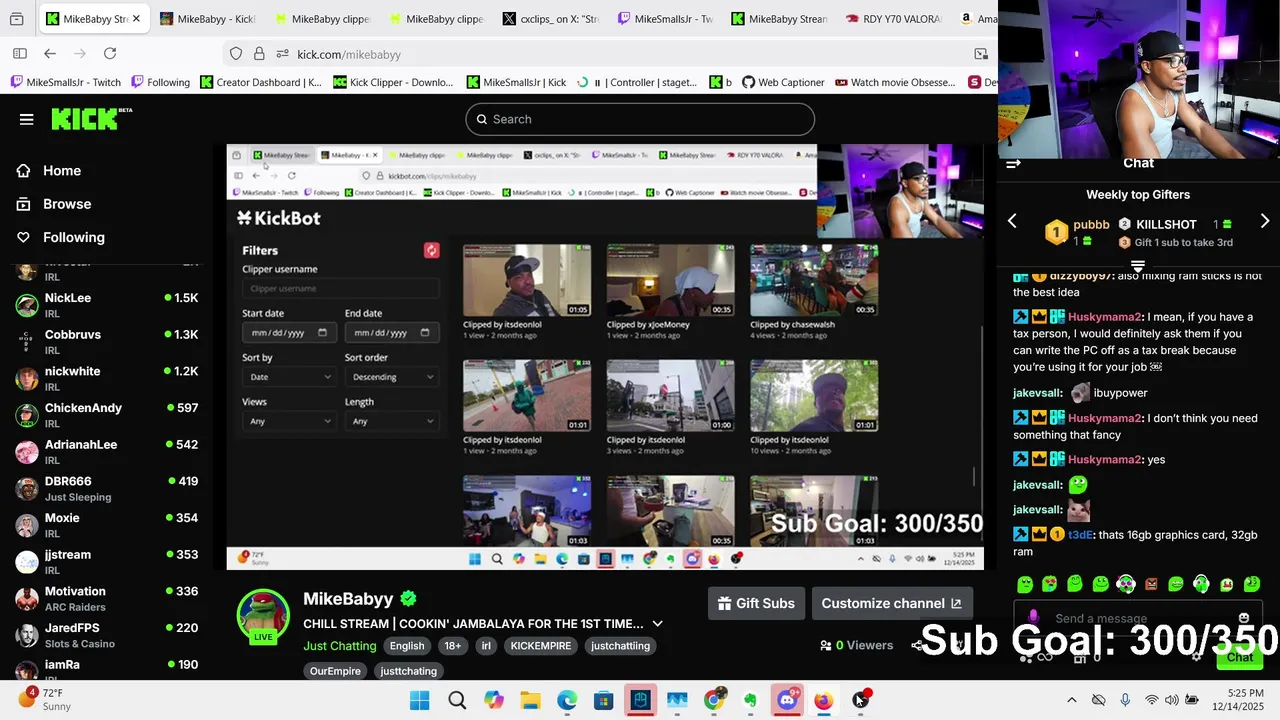
Task: Click MikeBabyy's verified badge
Action: point(408,599)
